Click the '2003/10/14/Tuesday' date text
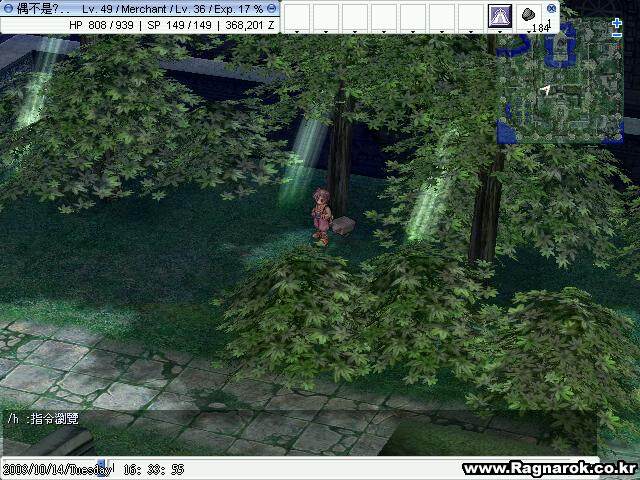The image size is (640, 480). point(57,469)
